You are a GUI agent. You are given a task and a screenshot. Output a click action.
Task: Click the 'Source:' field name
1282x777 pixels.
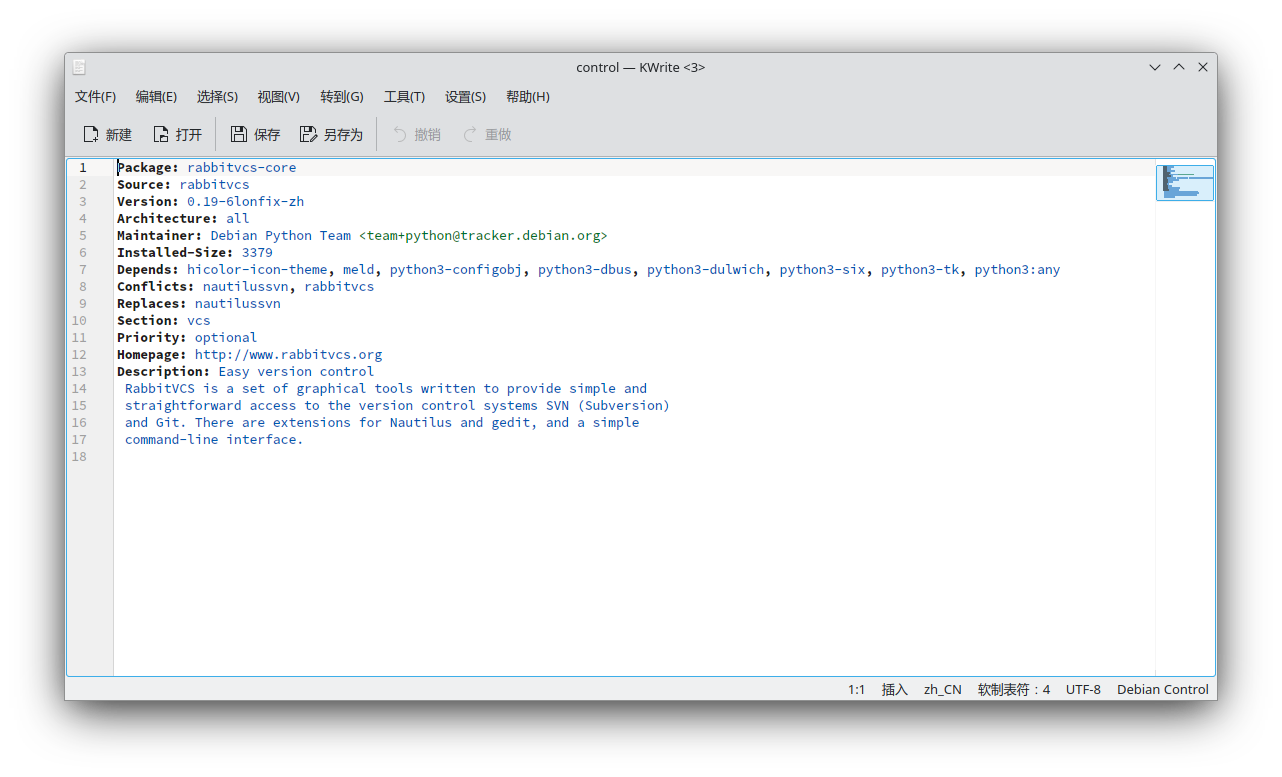(x=144, y=185)
